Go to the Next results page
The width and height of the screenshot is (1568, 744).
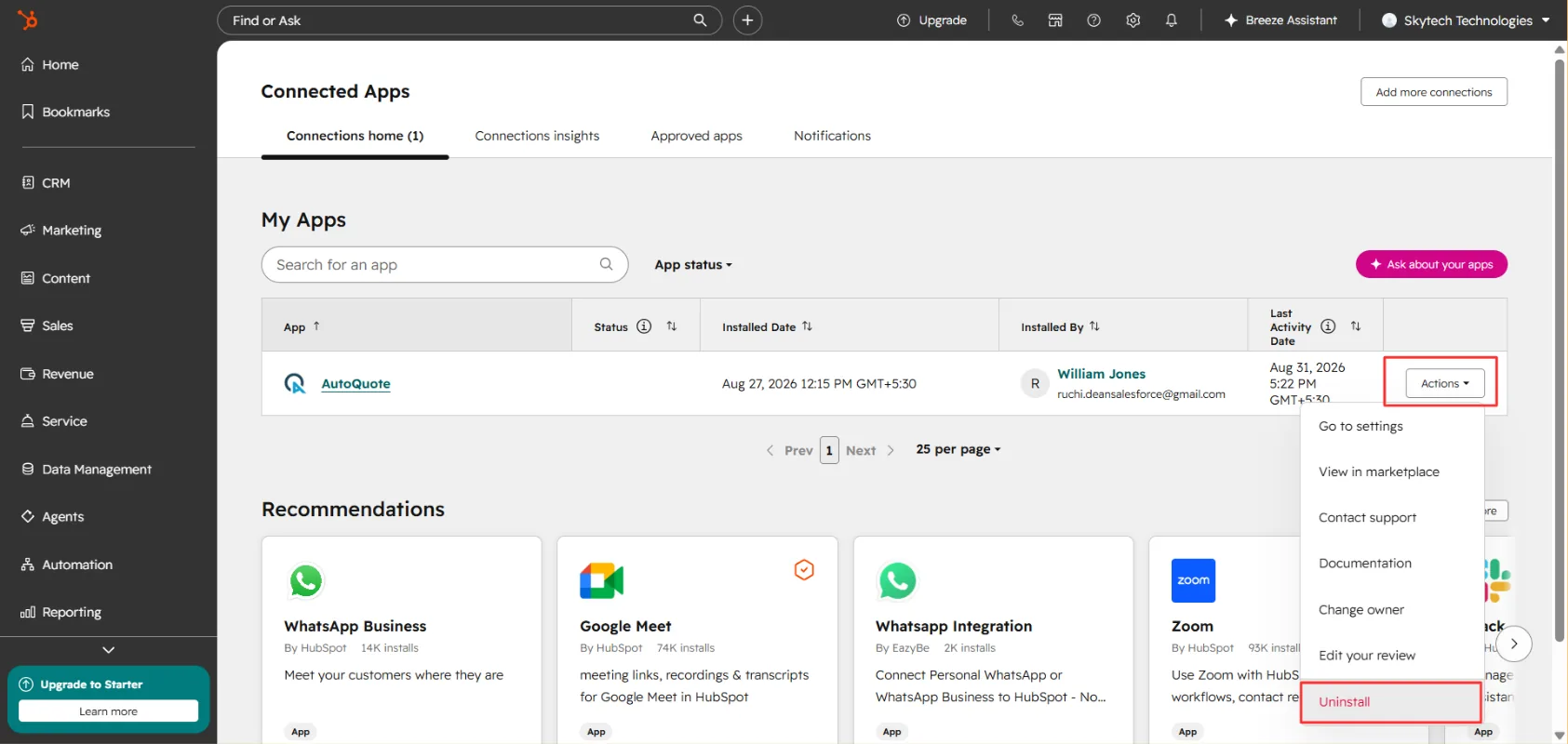click(x=870, y=450)
